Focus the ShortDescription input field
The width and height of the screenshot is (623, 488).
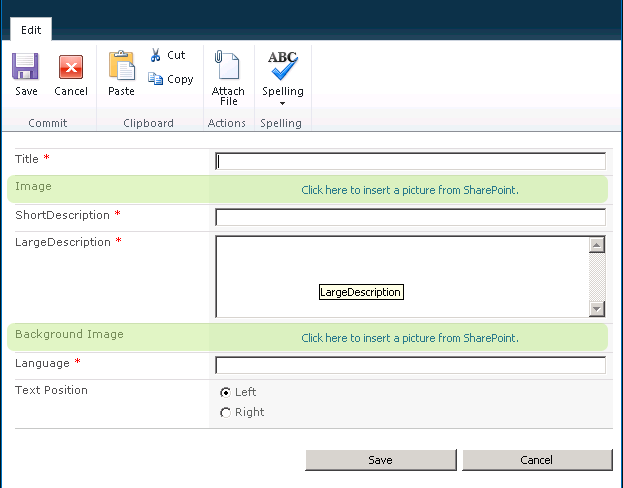pos(410,217)
